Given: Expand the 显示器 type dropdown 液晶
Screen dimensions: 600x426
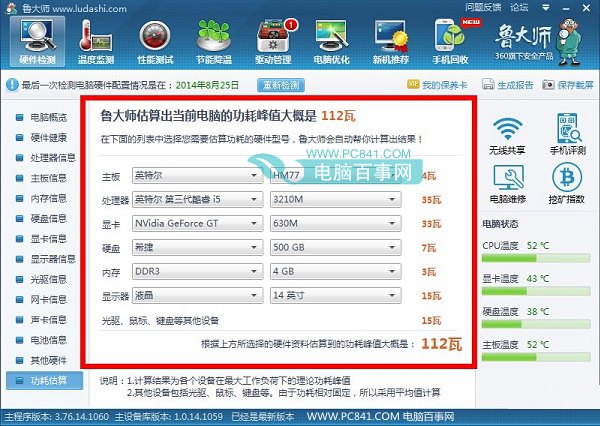Looking at the screenshot, I should [x=197, y=295].
